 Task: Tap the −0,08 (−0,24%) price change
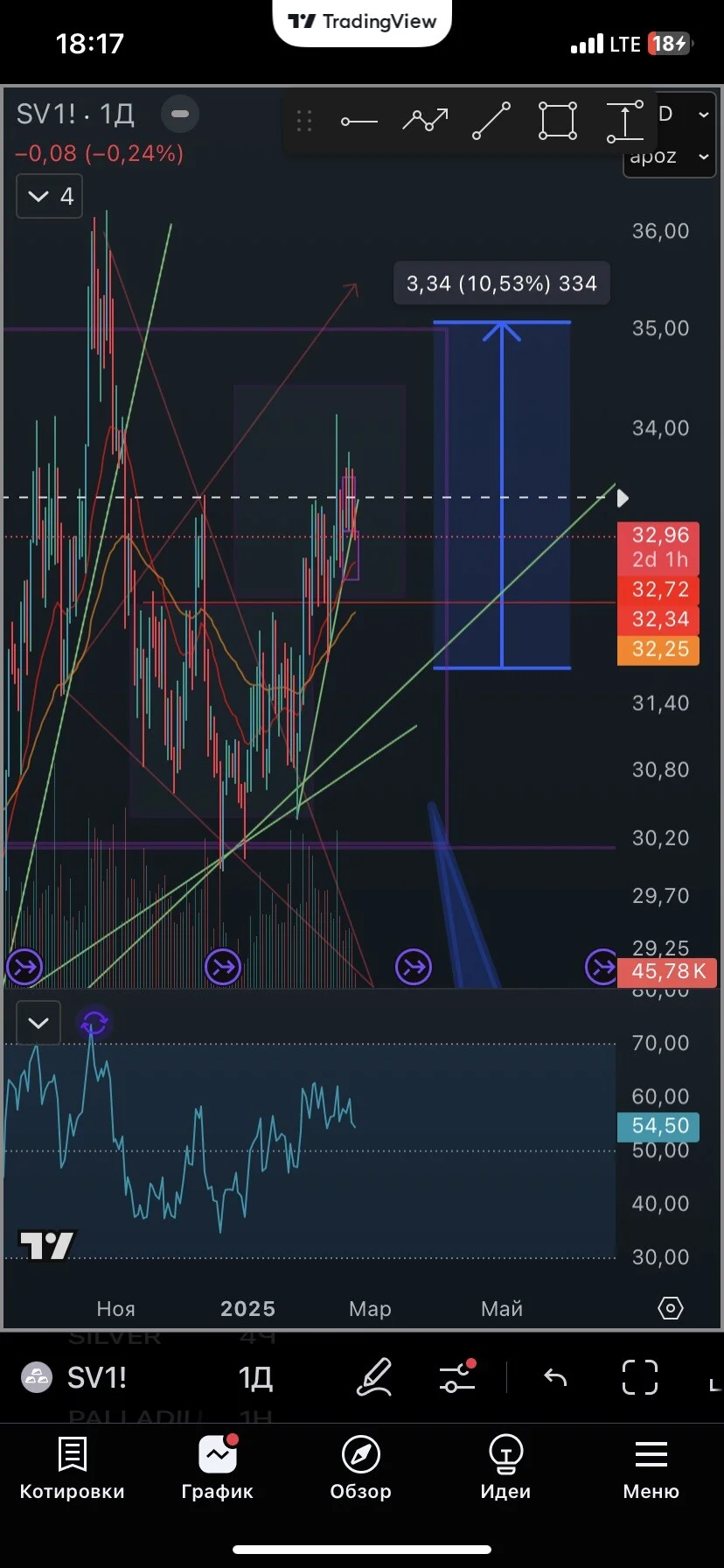coord(99,154)
